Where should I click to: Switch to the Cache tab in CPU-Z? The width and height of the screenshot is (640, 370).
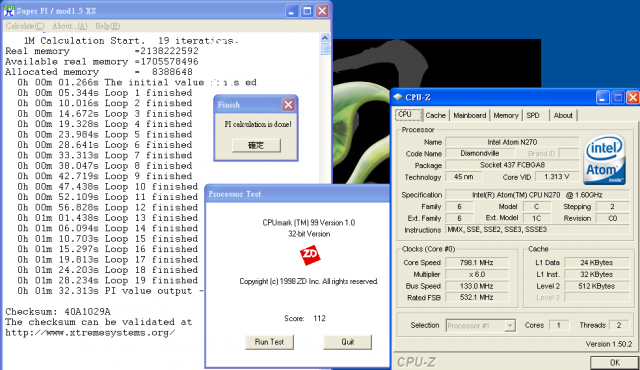436,115
